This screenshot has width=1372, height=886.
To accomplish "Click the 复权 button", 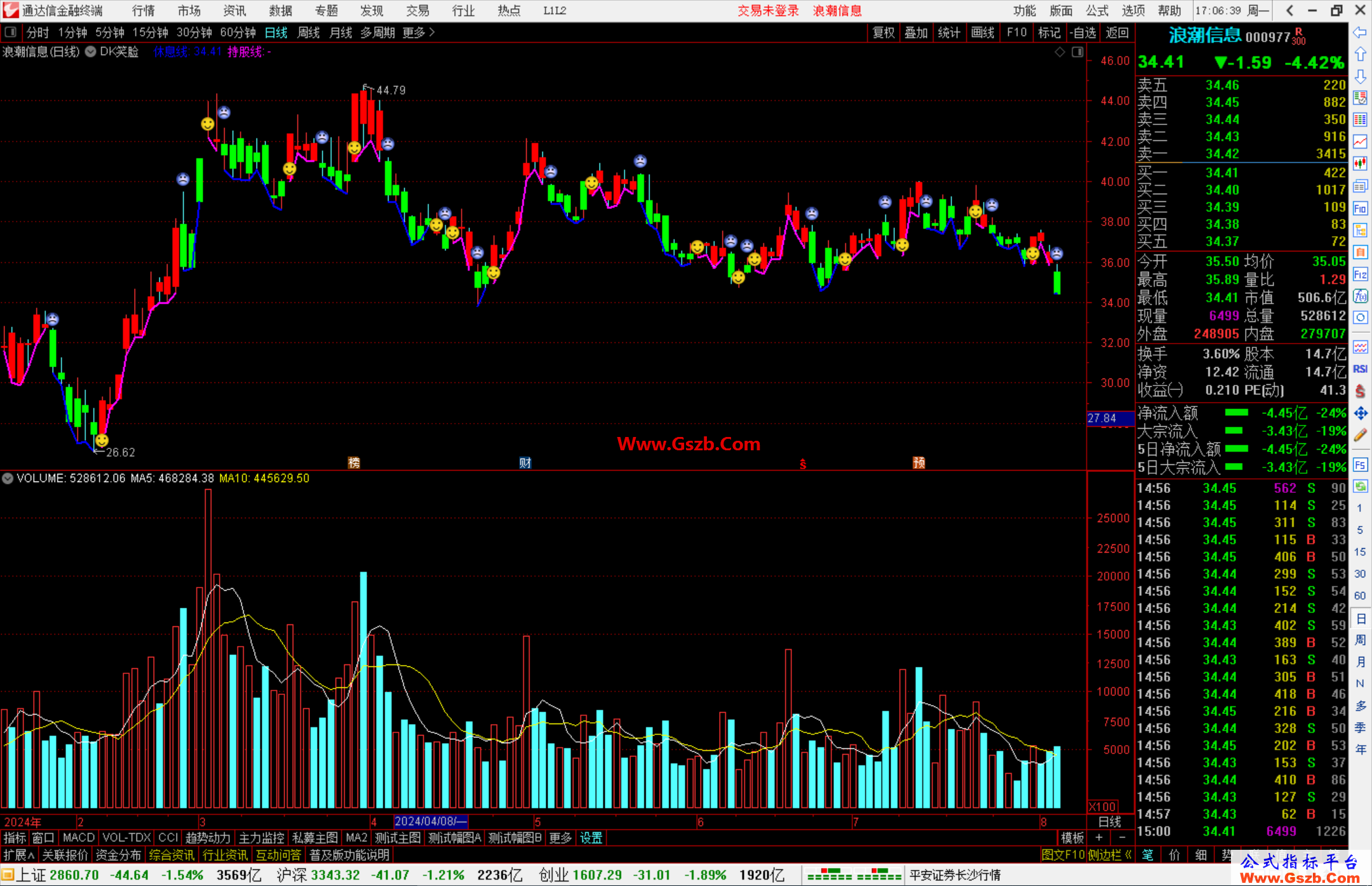I will point(883,32).
